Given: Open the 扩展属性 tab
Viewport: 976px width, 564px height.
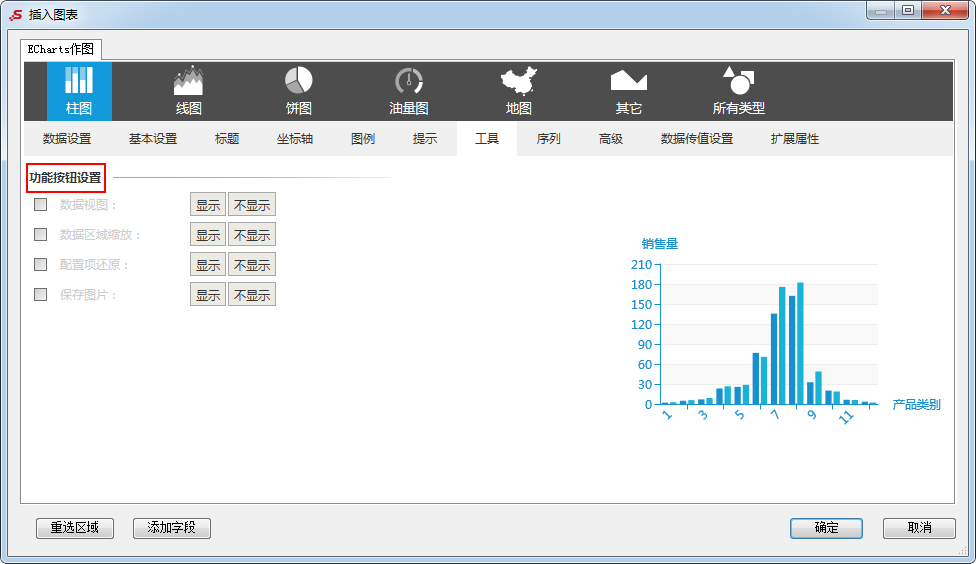Looking at the screenshot, I should click(x=795, y=138).
